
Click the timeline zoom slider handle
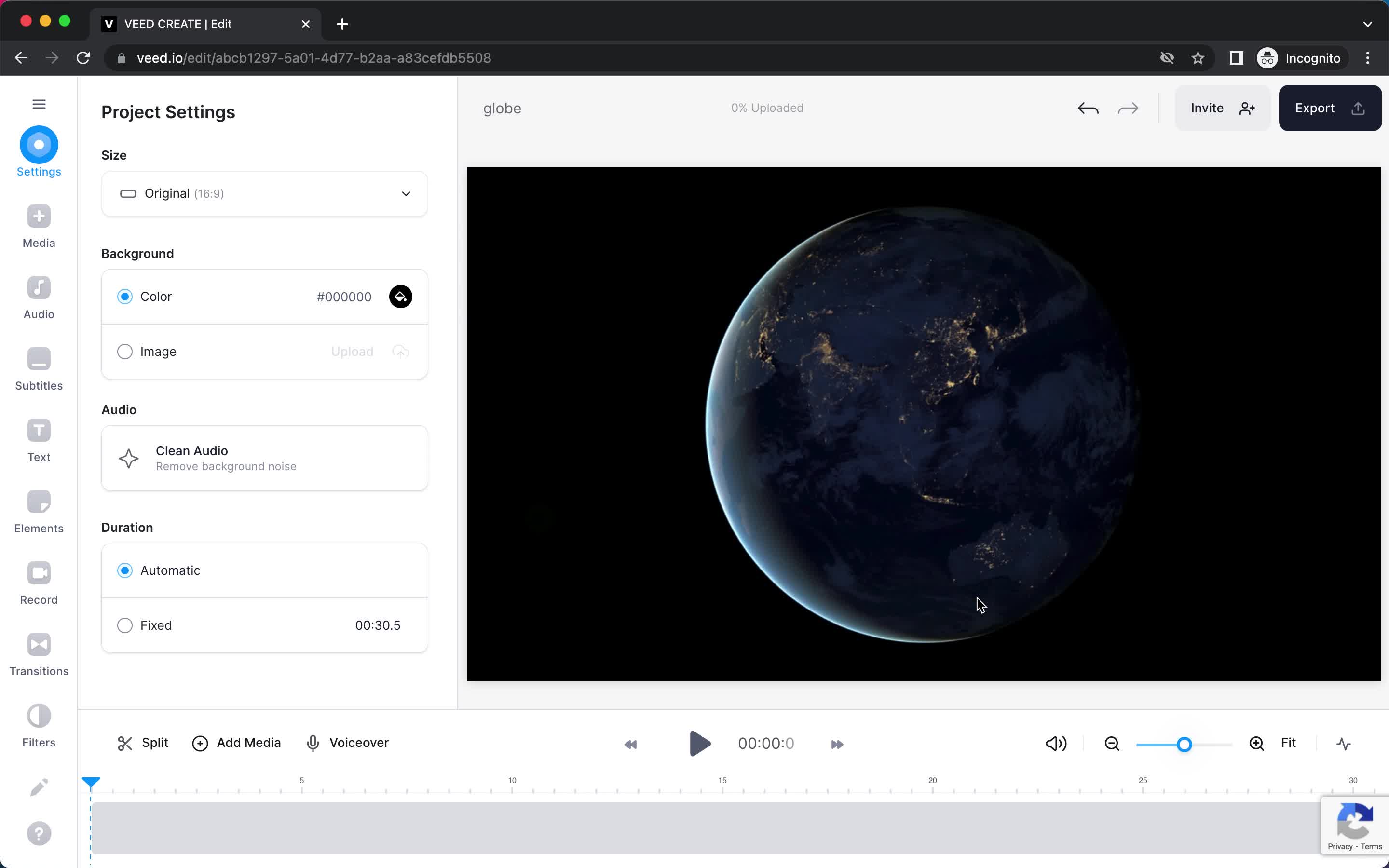coord(1184,745)
